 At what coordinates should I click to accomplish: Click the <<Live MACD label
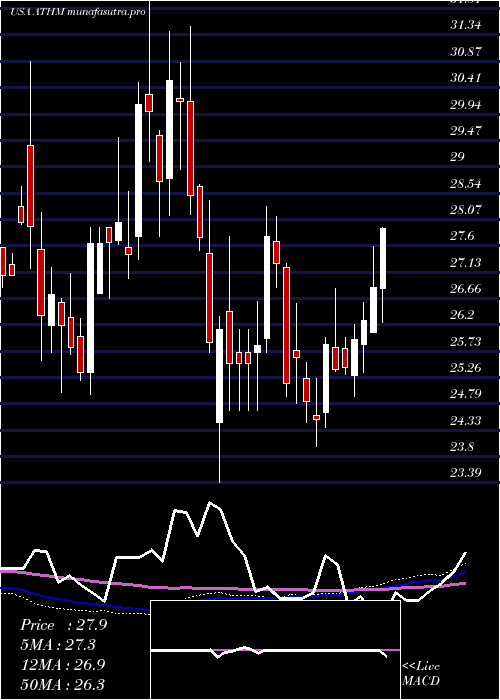[x=421, y=673]
